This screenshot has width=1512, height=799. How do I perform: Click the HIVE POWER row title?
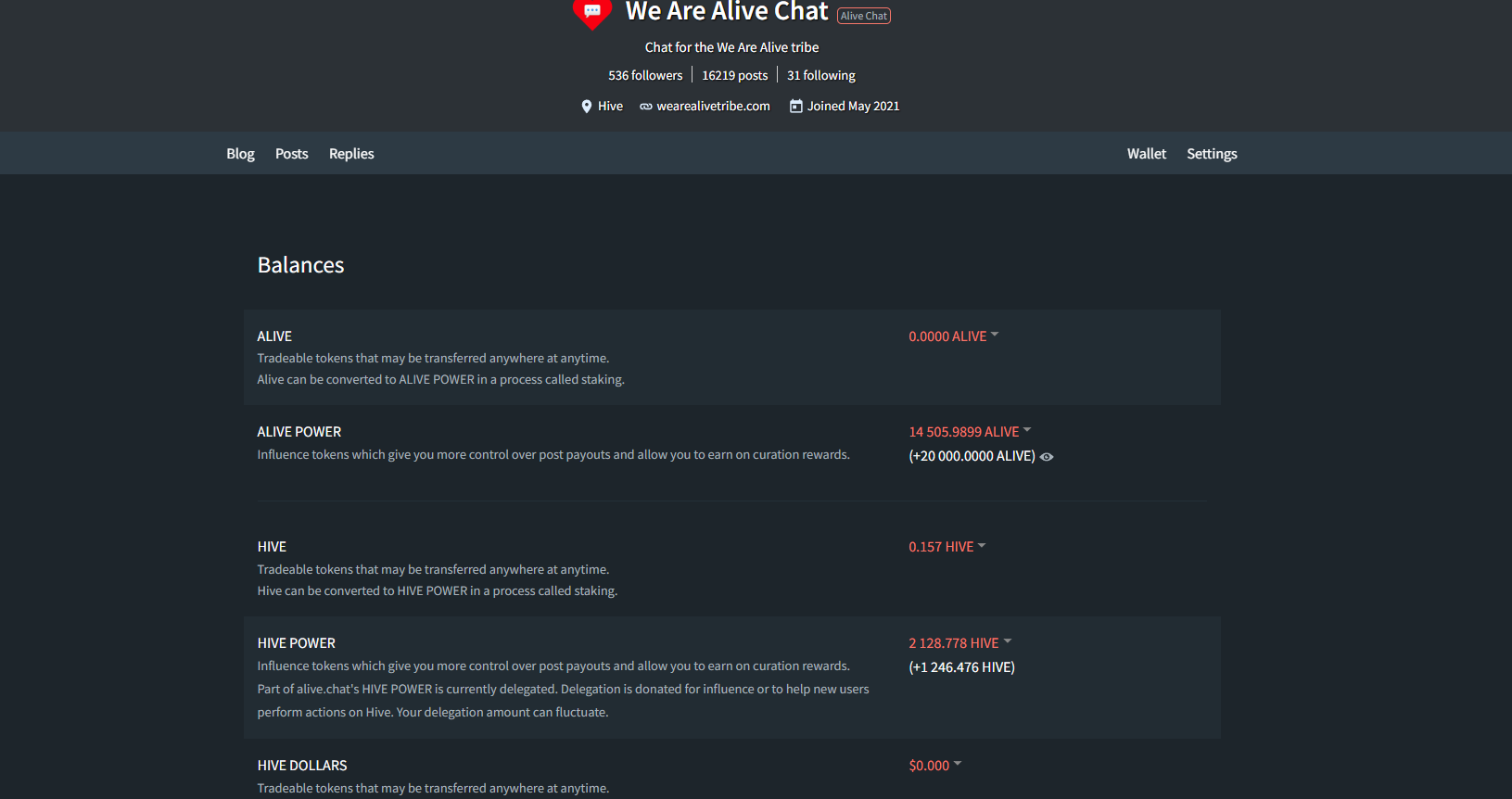coord(297,643)
